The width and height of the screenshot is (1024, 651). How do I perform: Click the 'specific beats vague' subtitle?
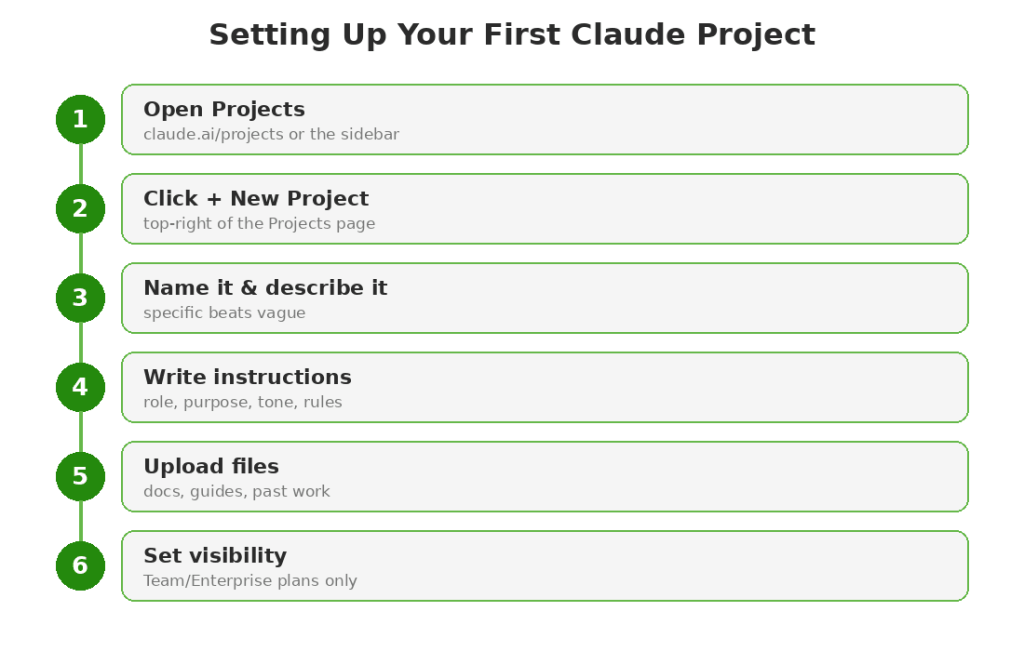[x=224, y=313]
